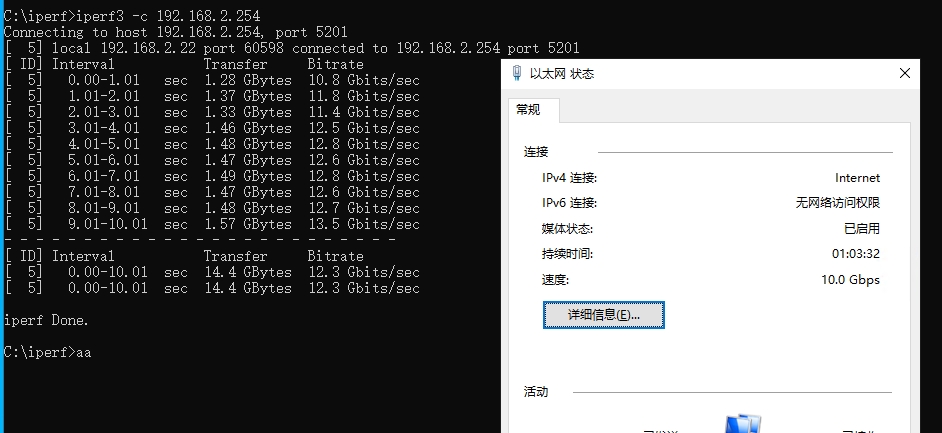This screenshot has width=942, height=433.
Task: Click the IPv6 value 无网络访问权限
Action: click(837, 203)
